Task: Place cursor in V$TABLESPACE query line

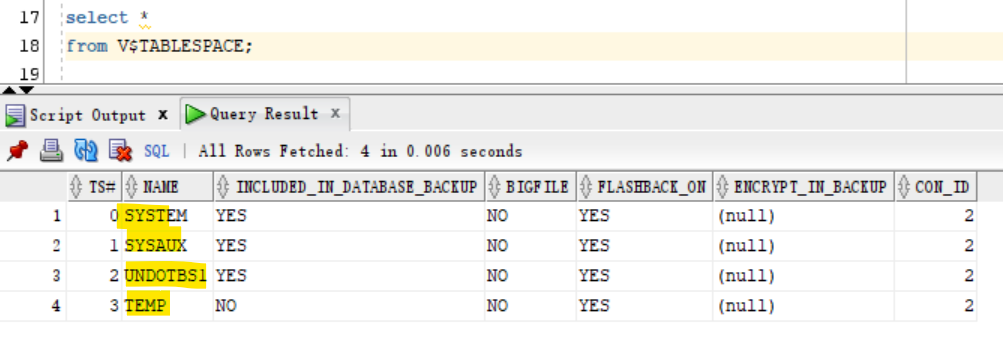Action: (x=160, y=46)
